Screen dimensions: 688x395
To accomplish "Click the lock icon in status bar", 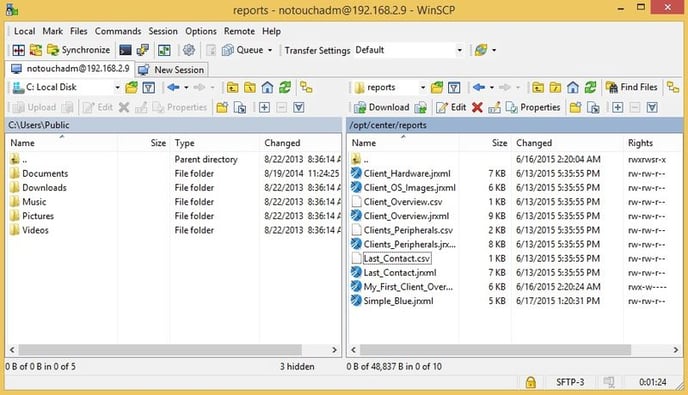I will (x=530, y=382).
